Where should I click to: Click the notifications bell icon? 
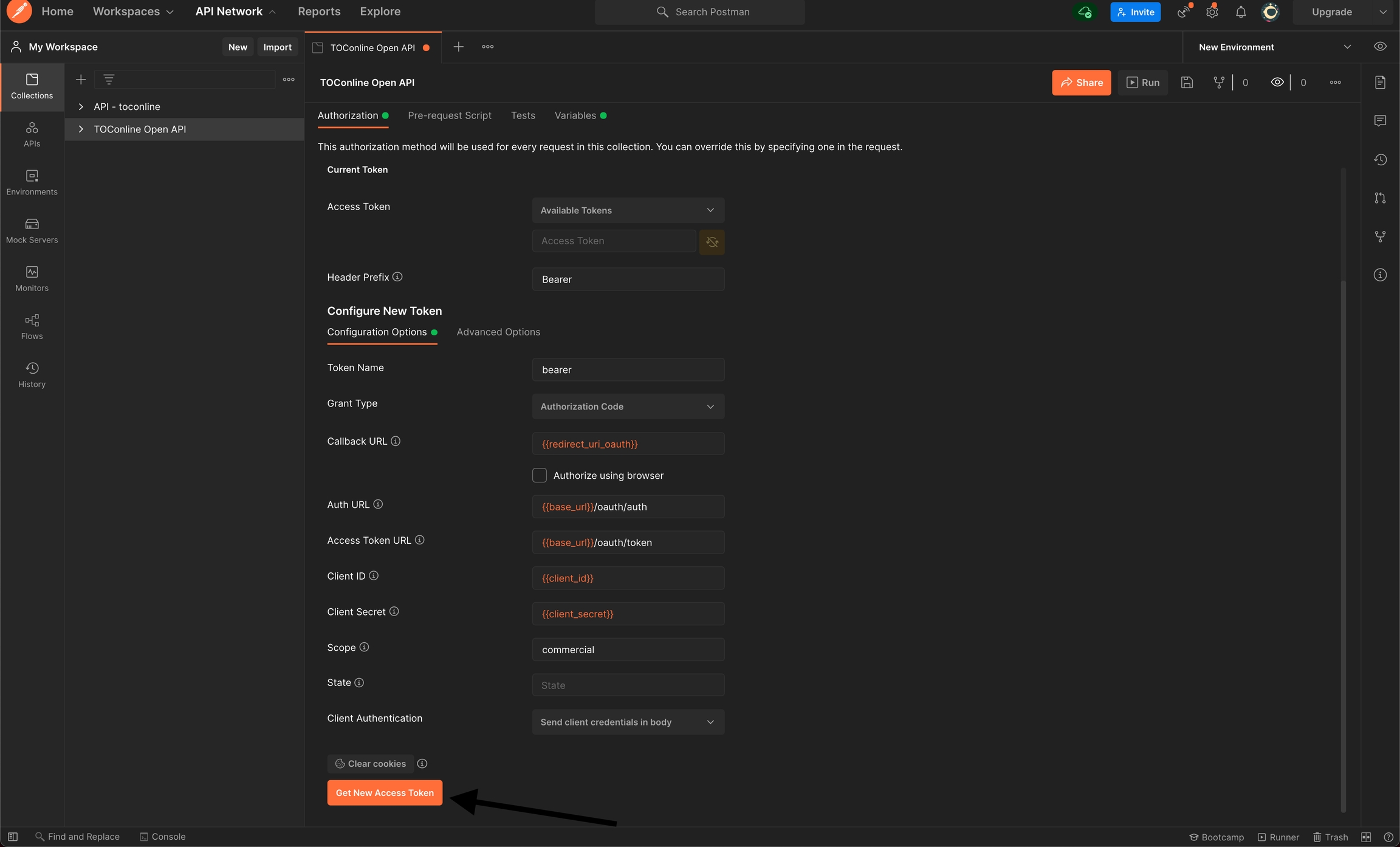tap(1241, 12)
